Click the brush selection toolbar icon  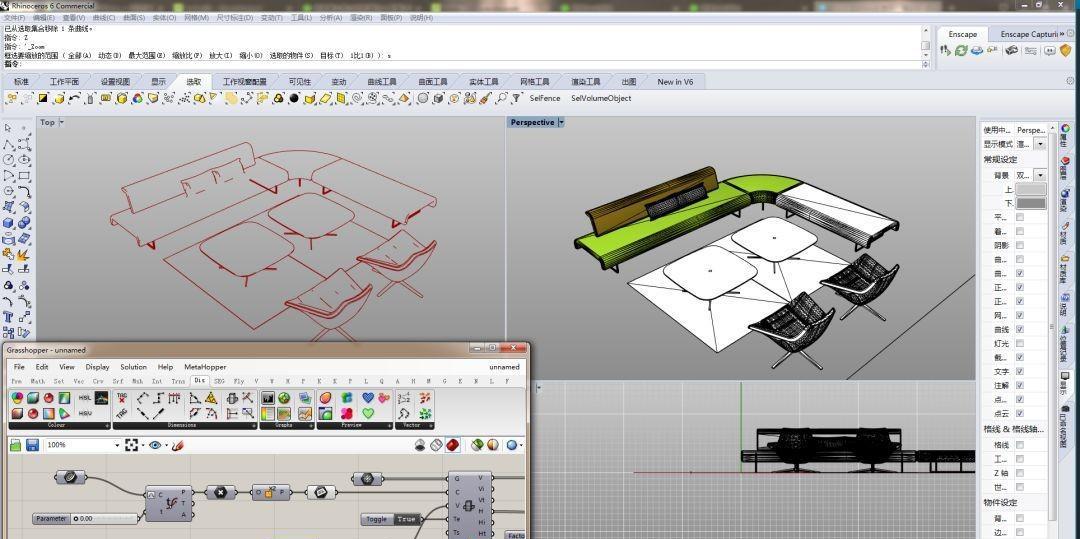tap(486, 98)
